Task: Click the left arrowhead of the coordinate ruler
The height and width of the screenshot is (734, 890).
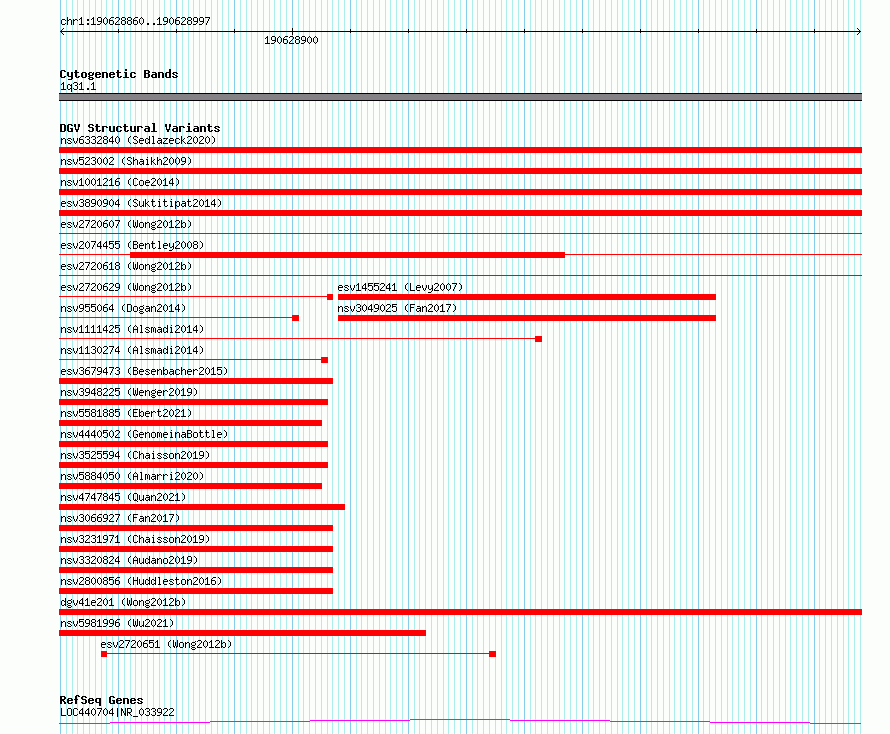Action: [62, 32]
